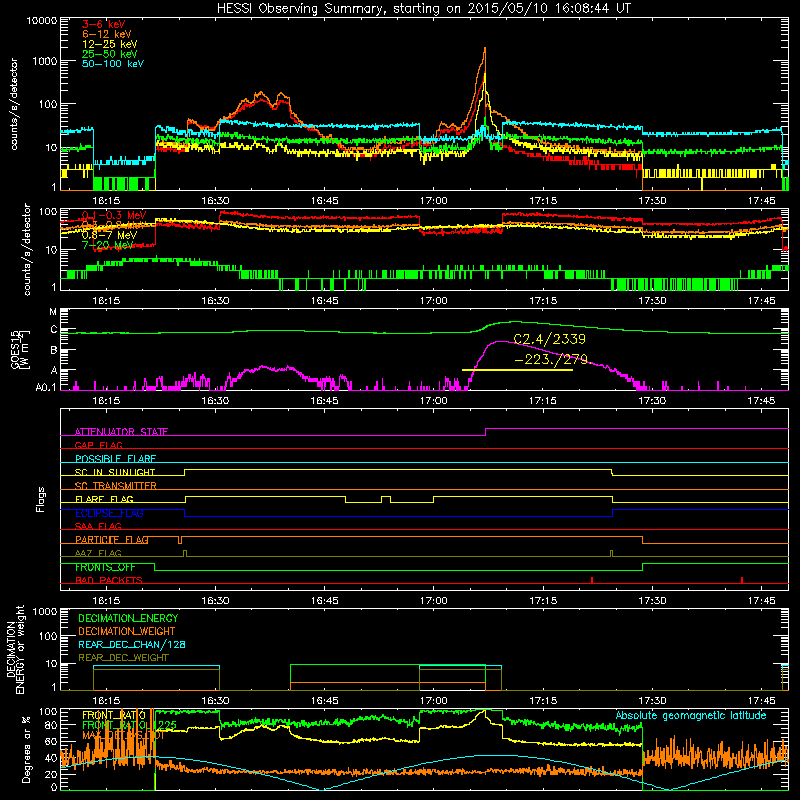The width and height of the screenshot is (800, 800).
Task: Select the cyan "50-100 keV" legend label
Action: (112, 64)
